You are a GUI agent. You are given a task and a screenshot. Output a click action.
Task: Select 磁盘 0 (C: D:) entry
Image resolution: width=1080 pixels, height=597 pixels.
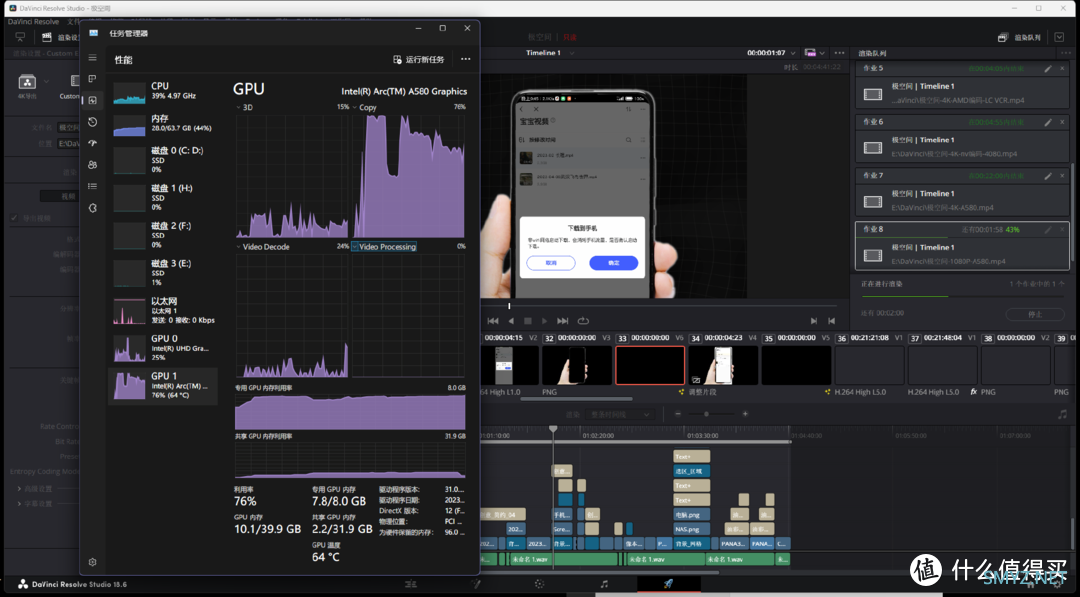[163, 160]
